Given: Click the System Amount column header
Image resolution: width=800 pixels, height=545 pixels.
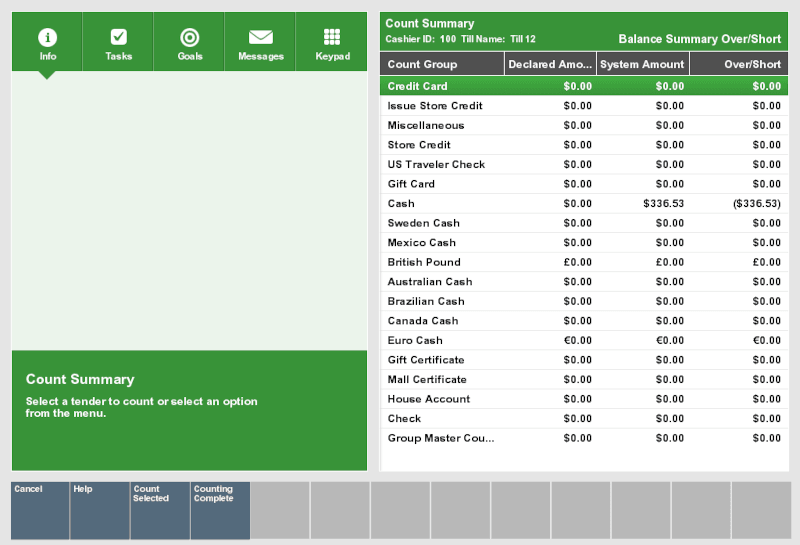Looking at the screenshot, I should 643,64.
